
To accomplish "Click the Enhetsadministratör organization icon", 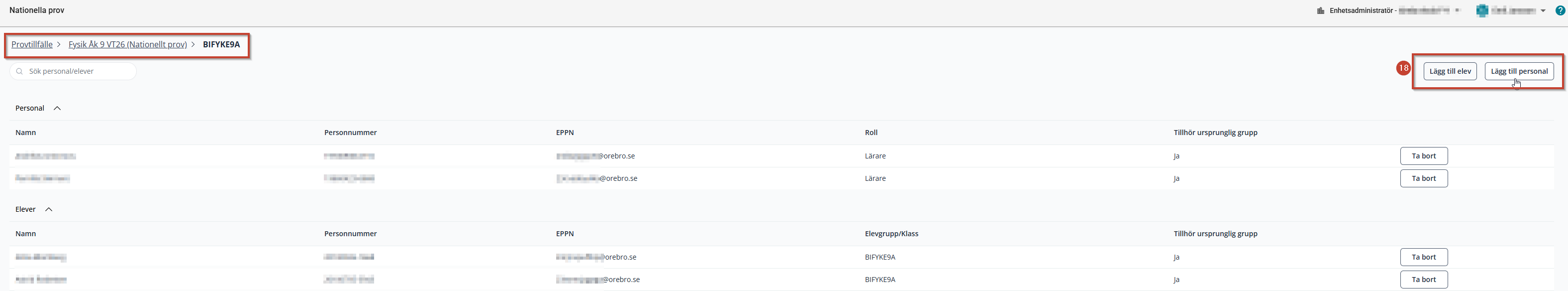I will [1320, 11].
